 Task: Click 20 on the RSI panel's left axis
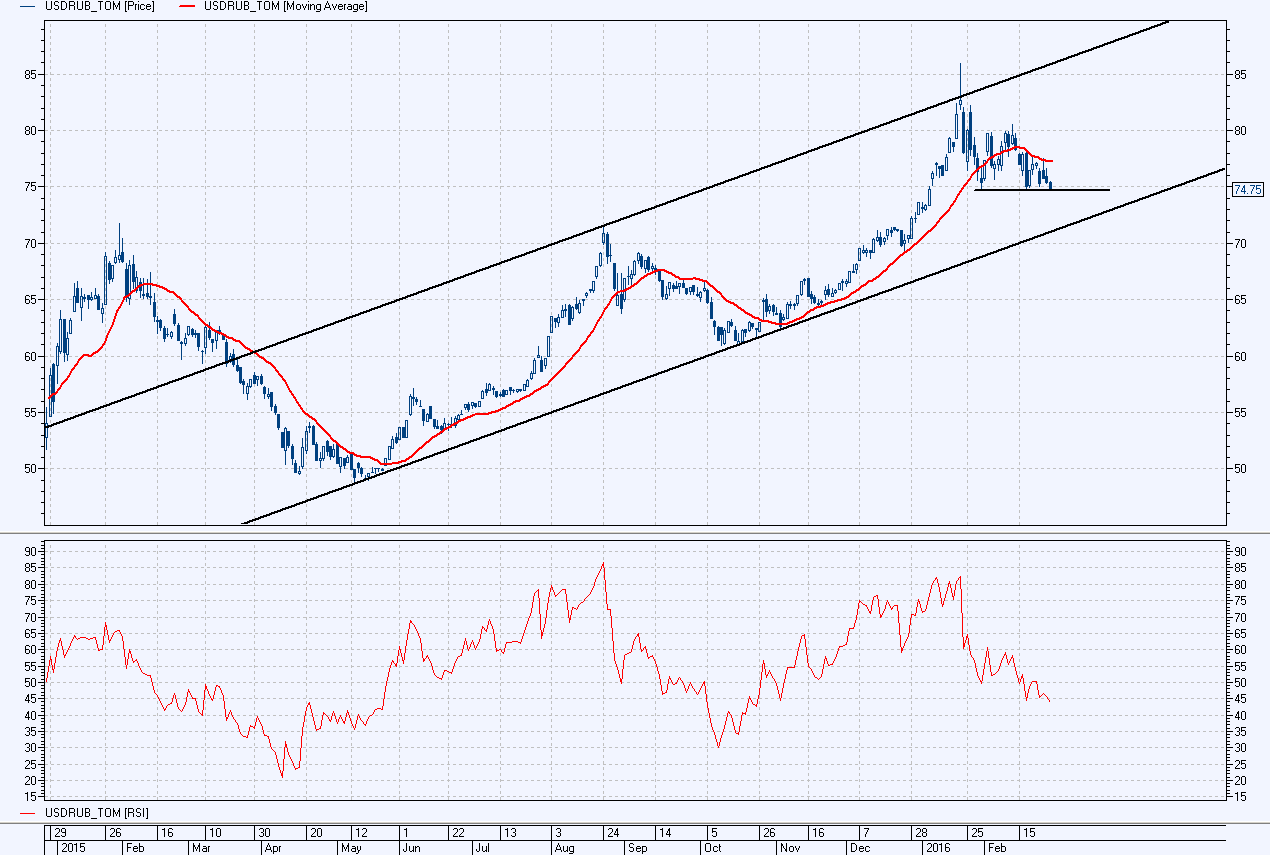(33, 780)
